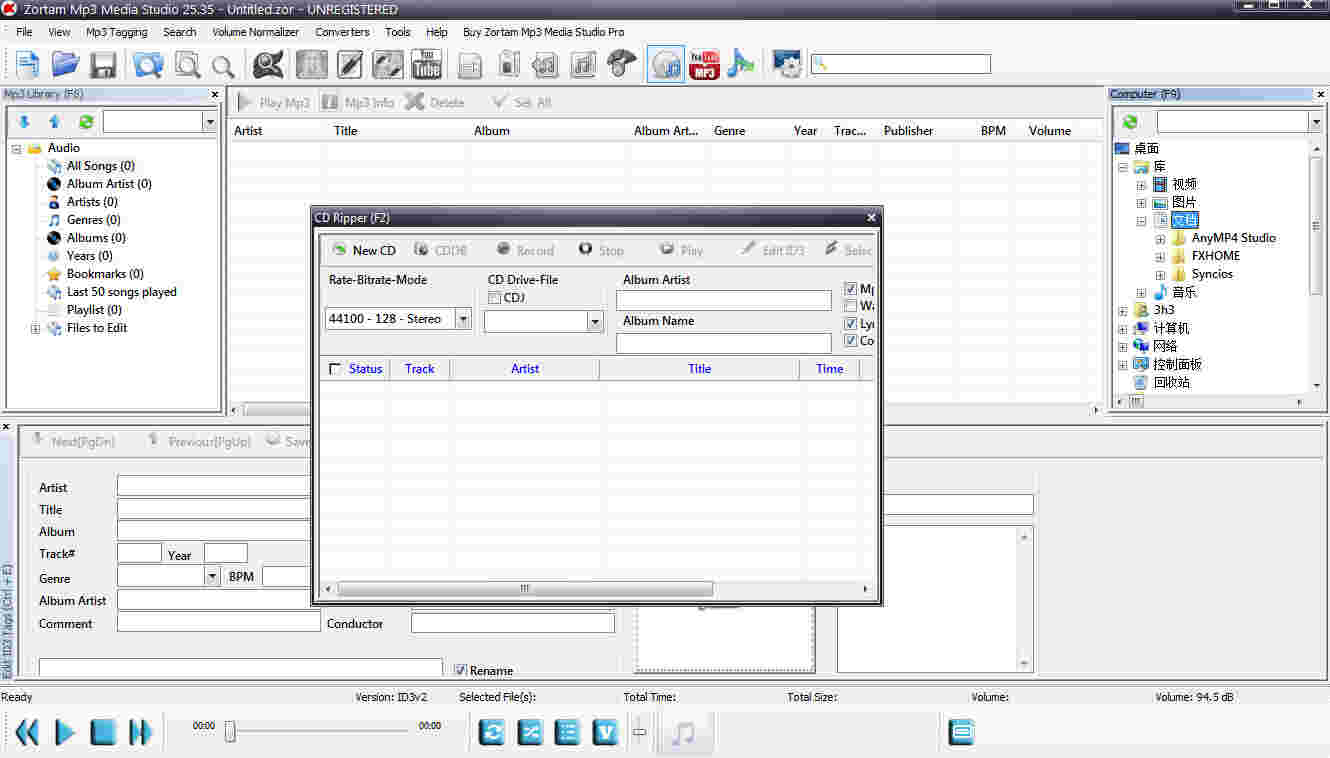Open the Genre dropdown in tag editor
Viewport: 1330px width, 758px height.
coord(212,576)
